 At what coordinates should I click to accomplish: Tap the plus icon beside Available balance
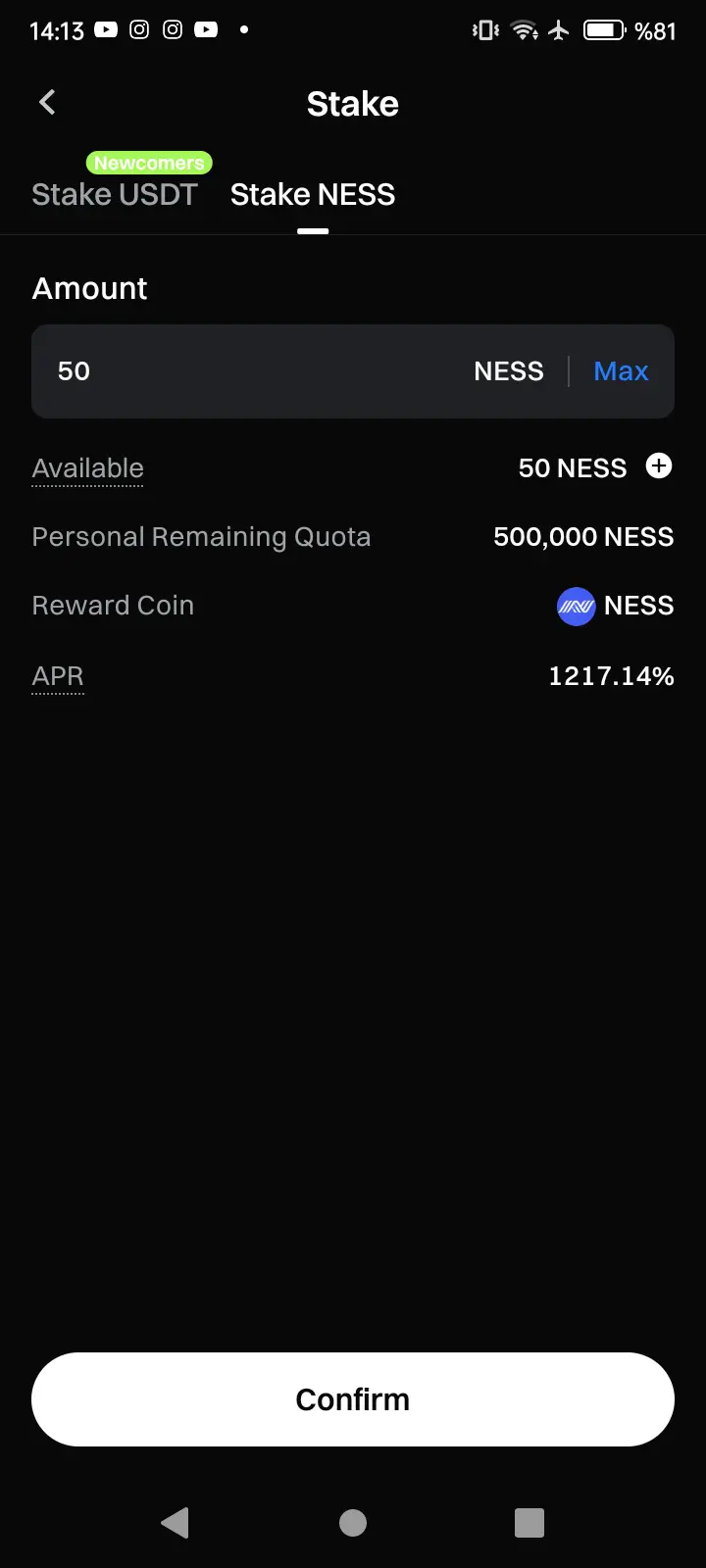[659, 466]
